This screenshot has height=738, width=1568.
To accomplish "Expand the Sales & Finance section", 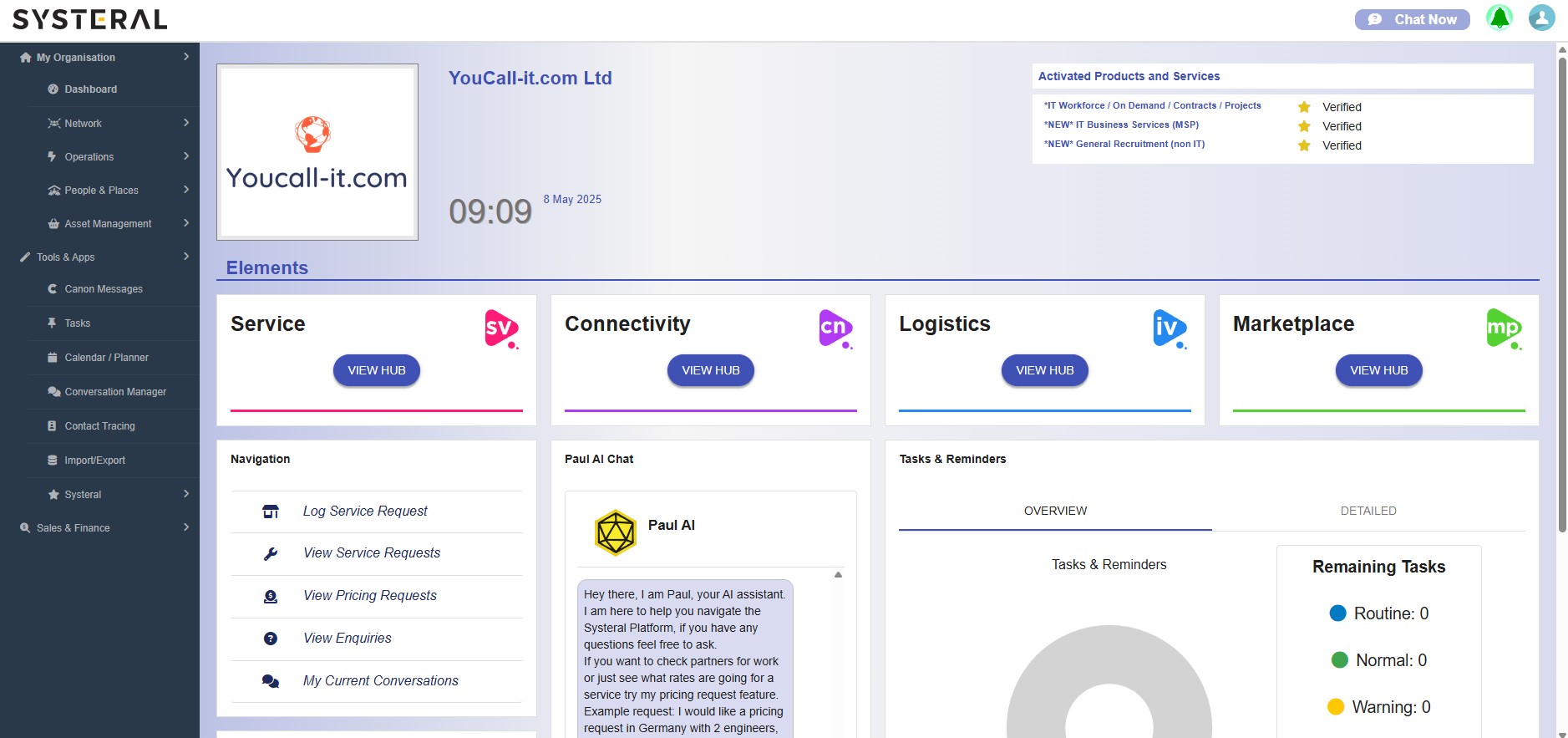I will pyautogui.click(x=185, y=527).
